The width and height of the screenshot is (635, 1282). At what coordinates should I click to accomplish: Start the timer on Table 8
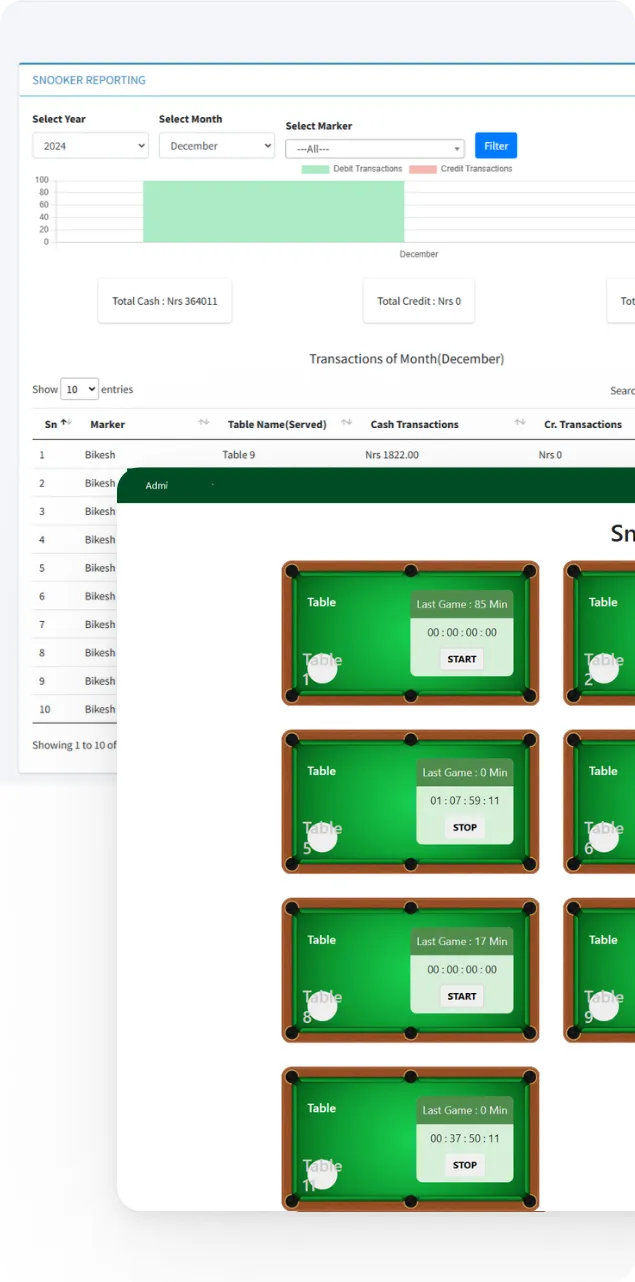click(x=462, y=996)
